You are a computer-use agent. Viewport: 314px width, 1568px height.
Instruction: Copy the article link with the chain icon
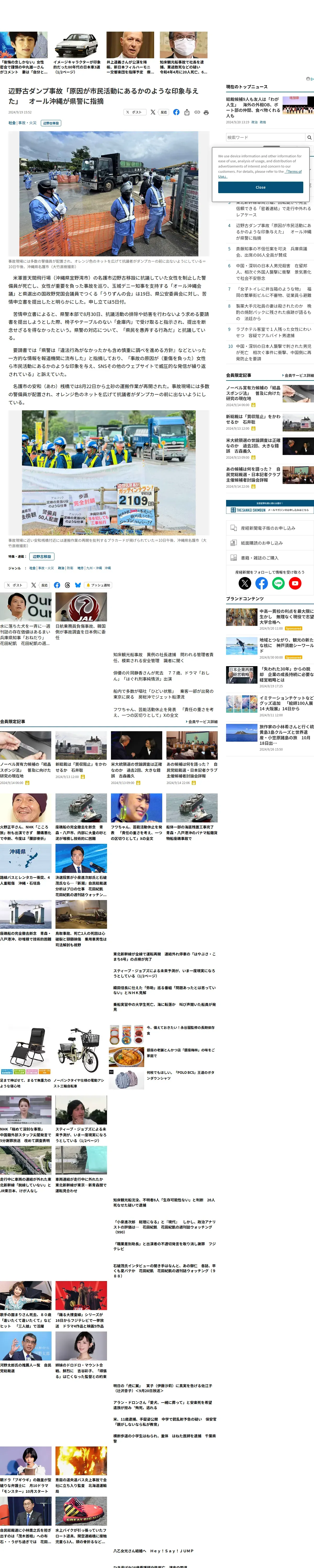click(x=197, y=112)
